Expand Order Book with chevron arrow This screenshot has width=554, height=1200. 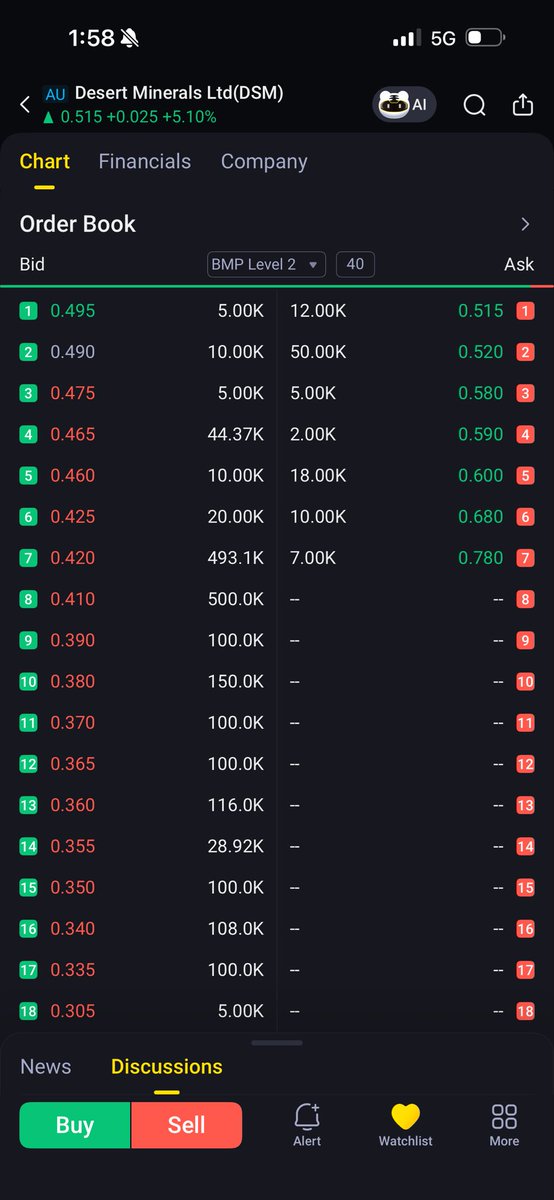[x=525, y=224]
